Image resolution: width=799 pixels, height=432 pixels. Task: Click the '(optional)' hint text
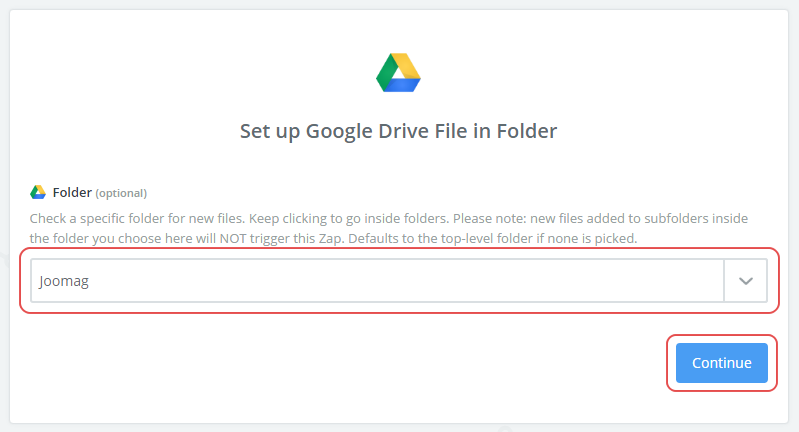pyautogui.click(x=121, y=193)
